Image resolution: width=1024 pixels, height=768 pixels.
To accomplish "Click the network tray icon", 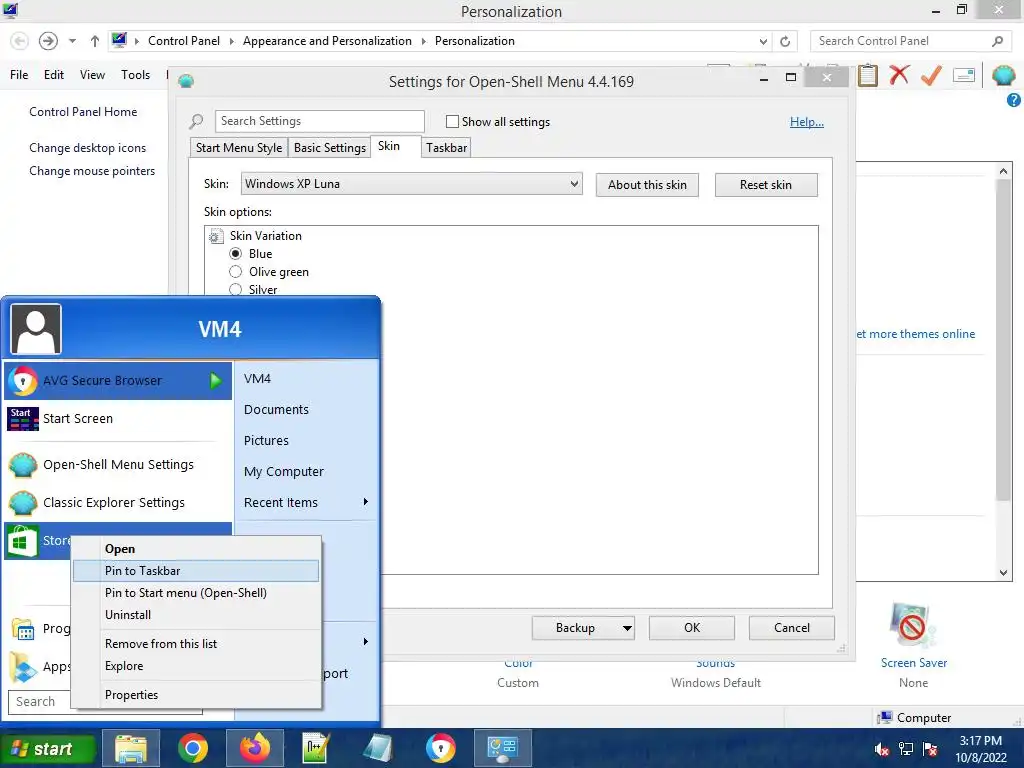I will click(906, 749).
